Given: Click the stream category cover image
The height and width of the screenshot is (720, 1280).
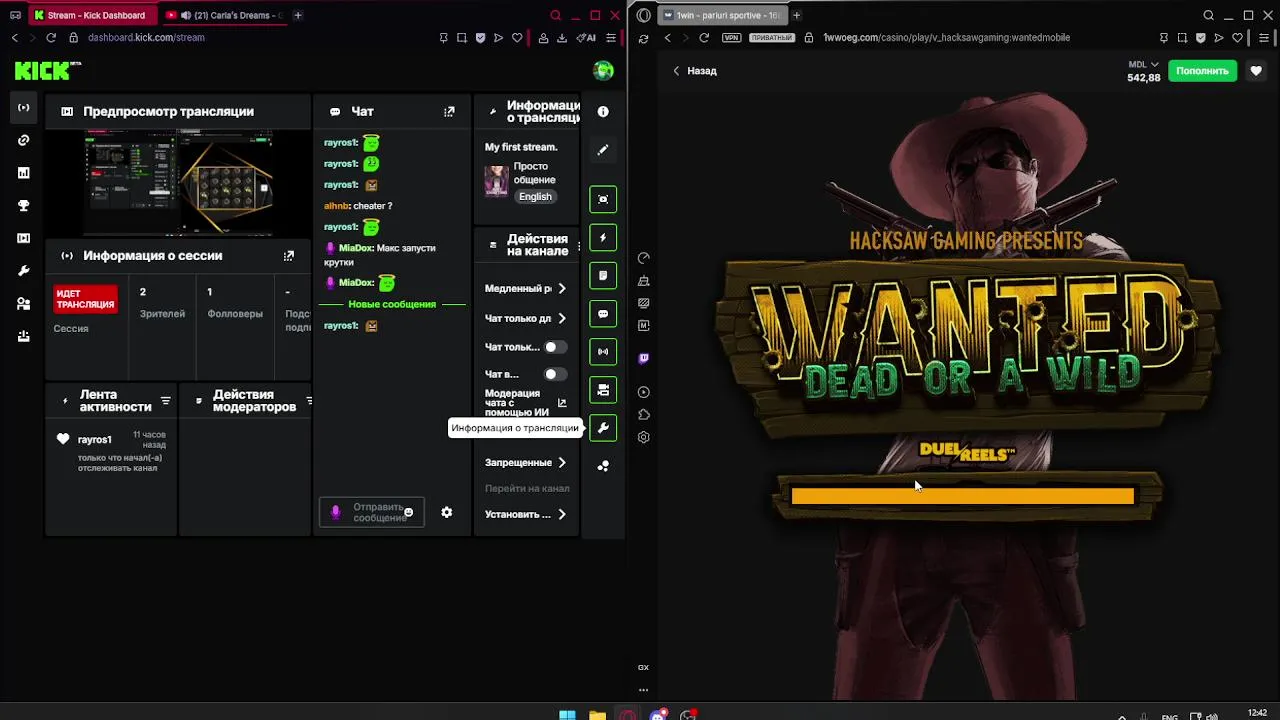Looking at the screenshot, I should tap(497, 182).
